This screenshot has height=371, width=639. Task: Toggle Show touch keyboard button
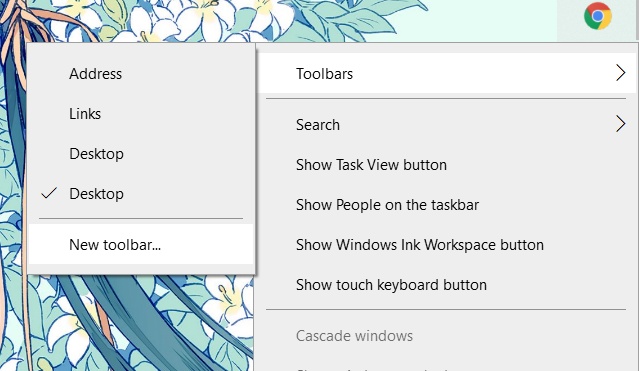[447, 285]
